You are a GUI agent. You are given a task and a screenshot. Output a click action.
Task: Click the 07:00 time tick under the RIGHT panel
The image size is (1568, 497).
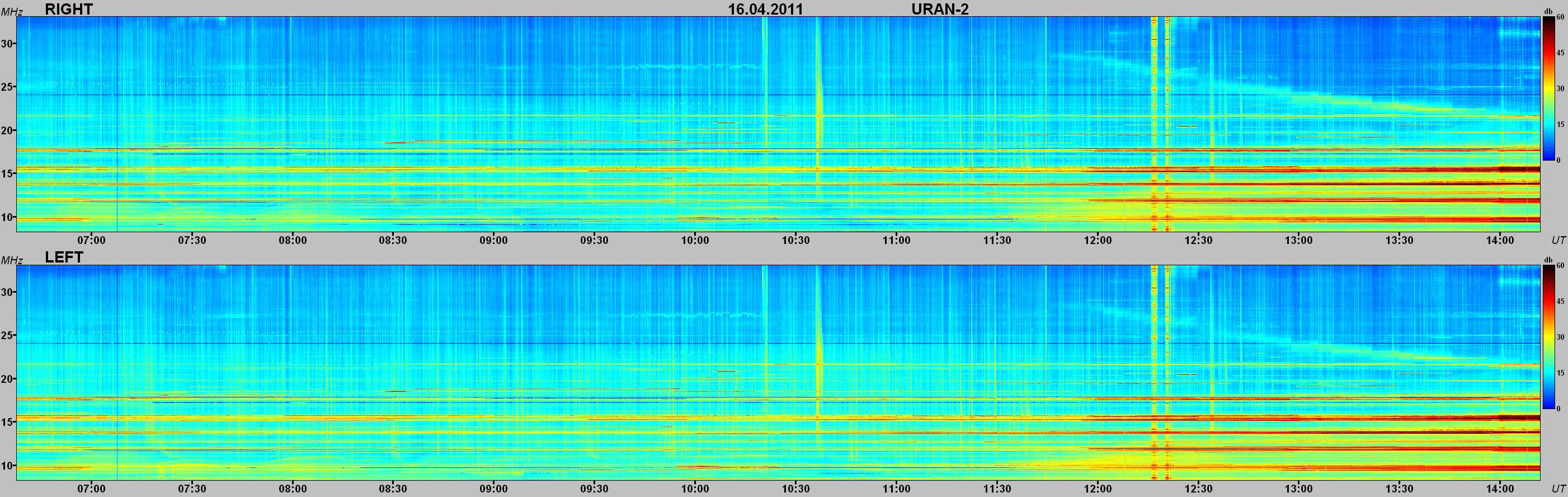click(x=91, y=240)
